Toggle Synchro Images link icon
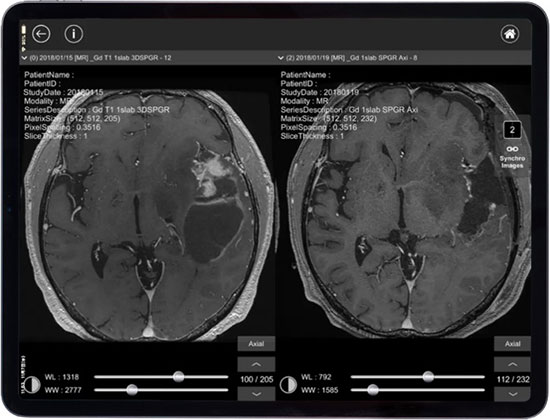 click(x=512, y=149)
